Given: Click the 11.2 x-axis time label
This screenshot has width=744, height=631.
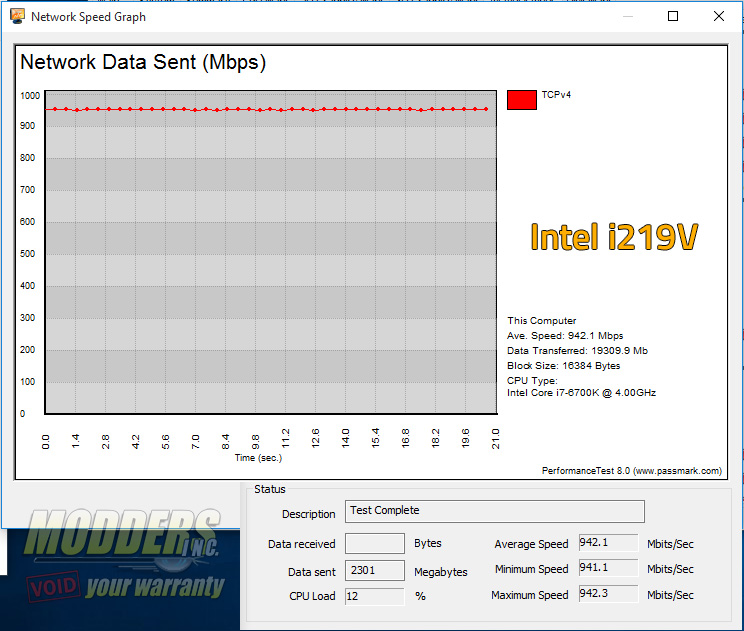Looking at the screenshot, I should [x=286, y=439].
